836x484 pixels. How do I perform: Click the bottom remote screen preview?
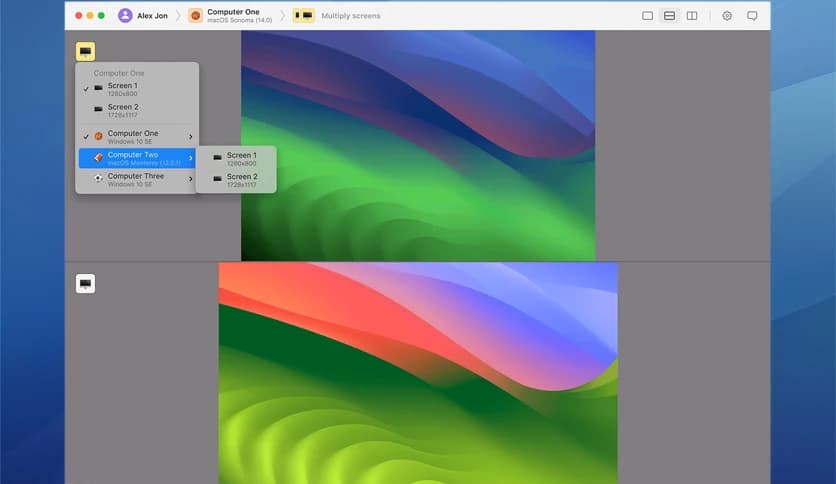(x=418, y=373)
